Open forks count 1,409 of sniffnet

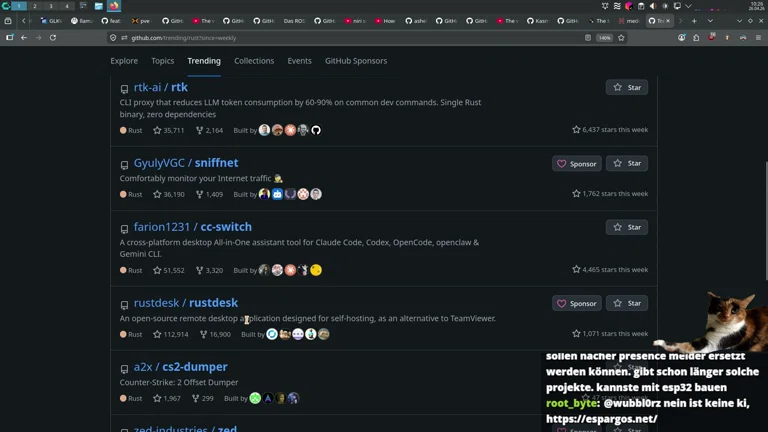coord(209,194)
